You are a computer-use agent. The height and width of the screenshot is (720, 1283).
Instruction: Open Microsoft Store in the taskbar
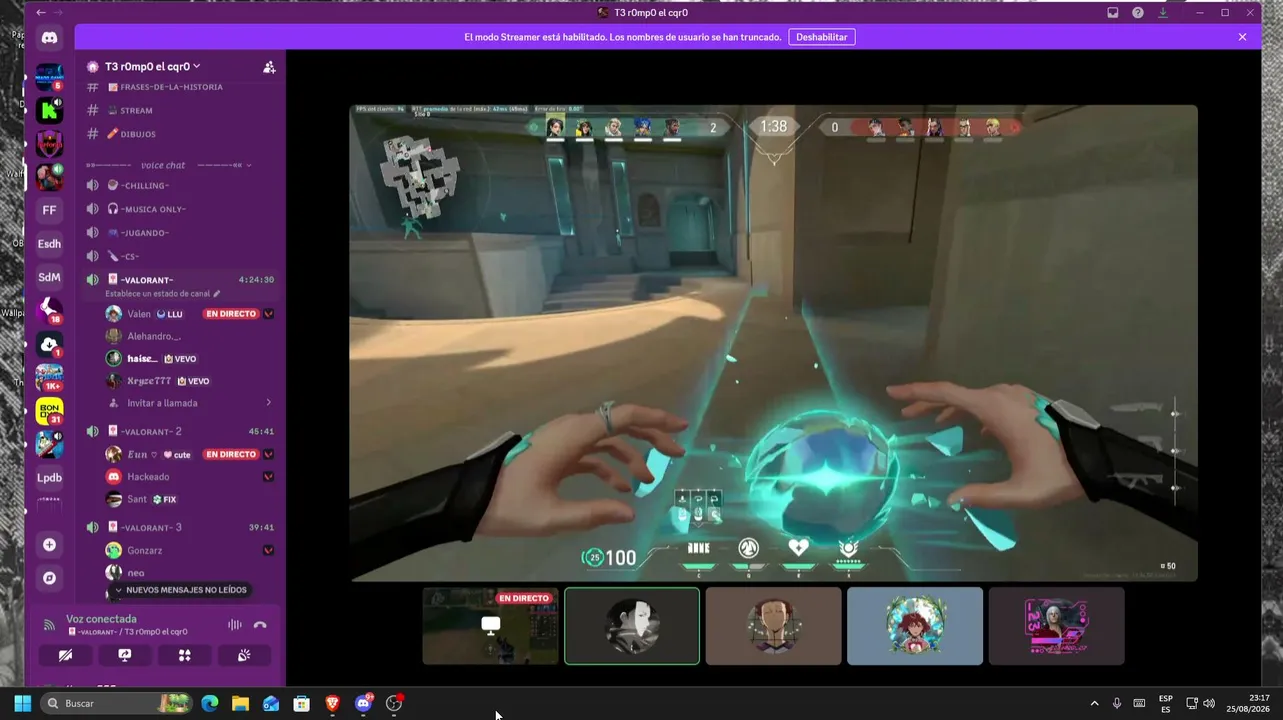pos(301,704)
